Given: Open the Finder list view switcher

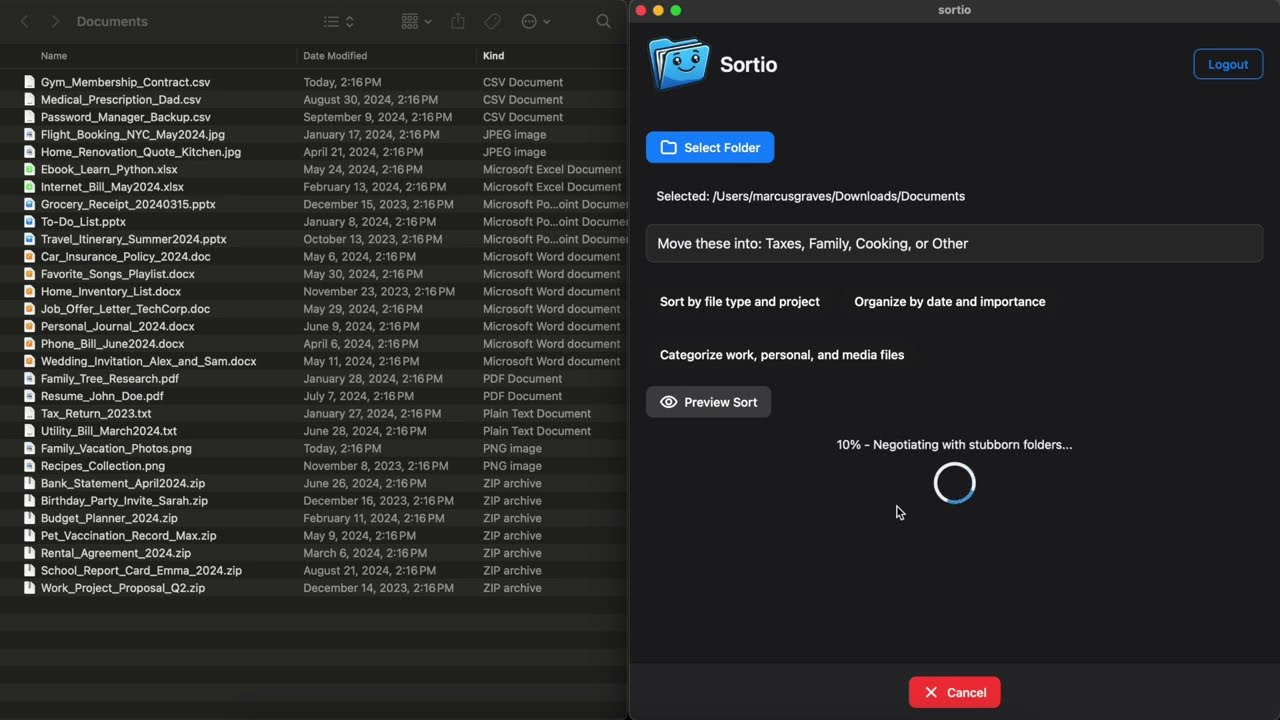Looking at the screenshot, I should pyautogui.click(x=339, y=21).
